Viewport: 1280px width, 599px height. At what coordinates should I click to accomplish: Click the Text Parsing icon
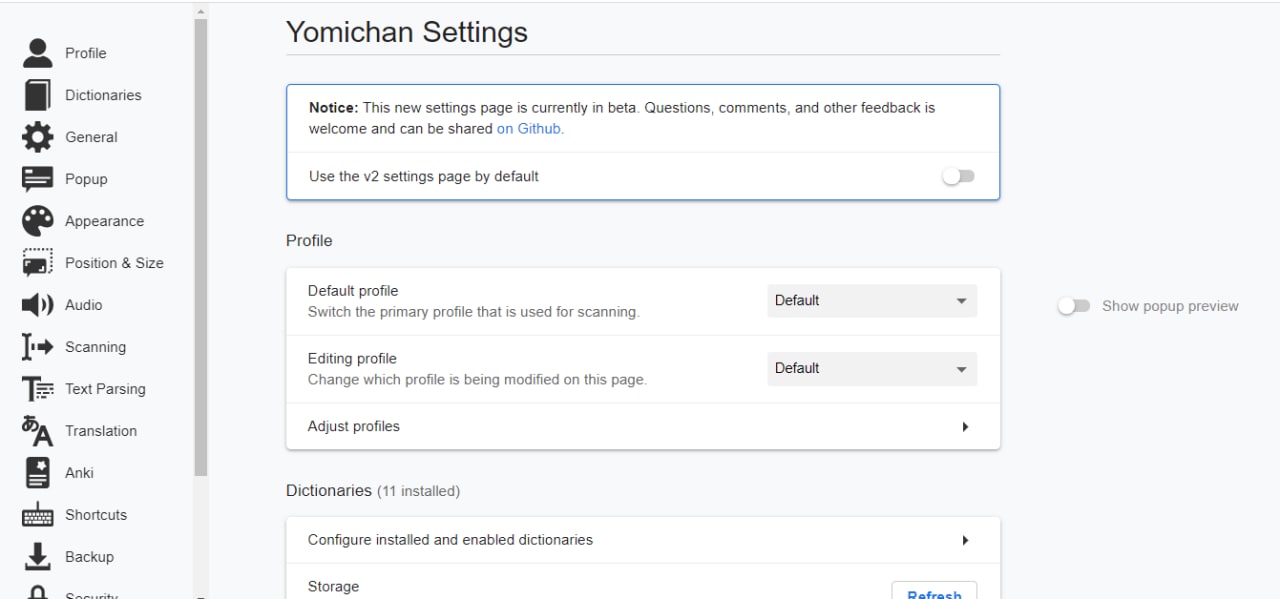click(x=38, y=389)
